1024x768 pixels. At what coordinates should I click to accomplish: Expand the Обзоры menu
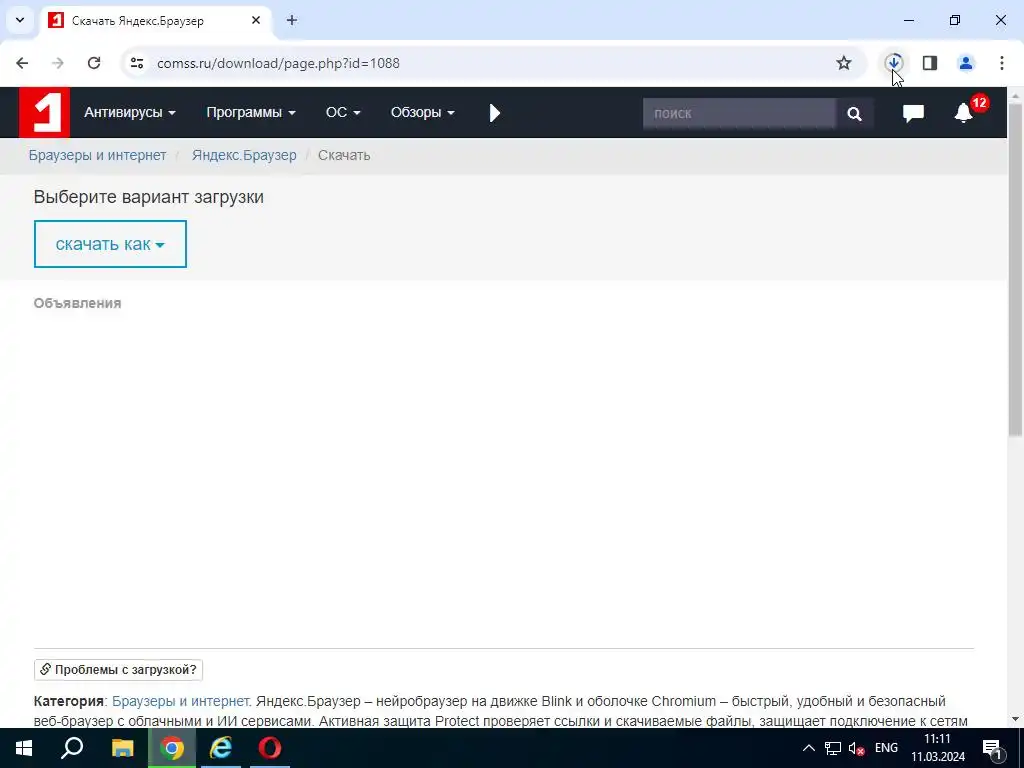[423, 112]
